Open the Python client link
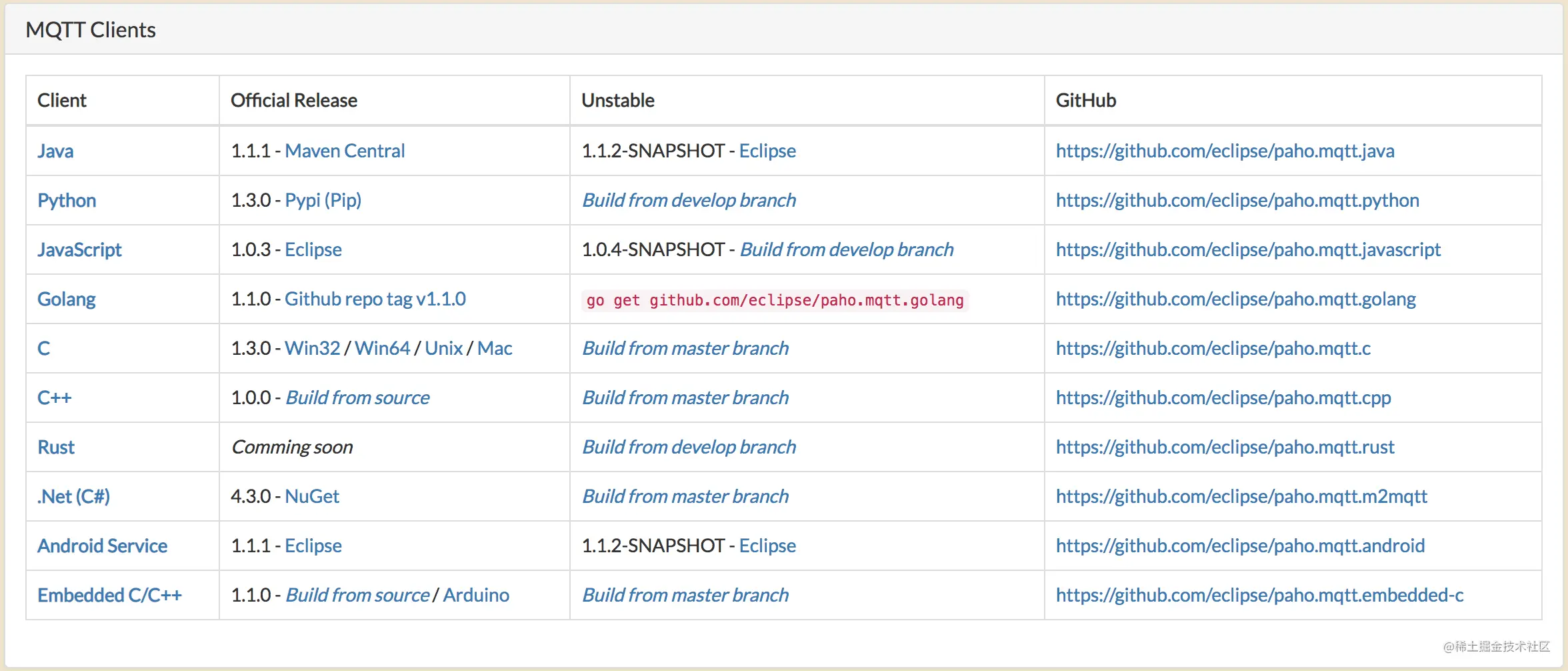 click(x=67, y=200)
